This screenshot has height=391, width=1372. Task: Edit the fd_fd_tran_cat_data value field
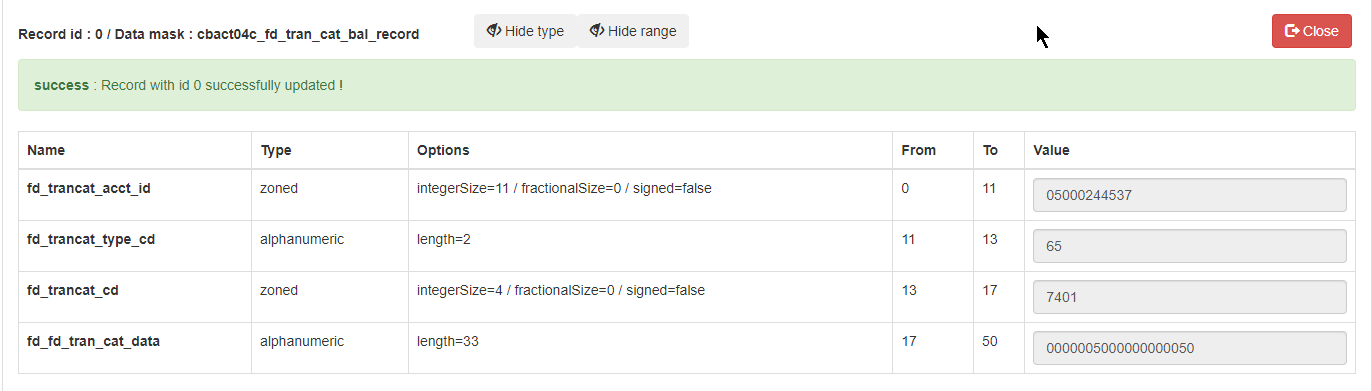click(x=1190, y=348)
